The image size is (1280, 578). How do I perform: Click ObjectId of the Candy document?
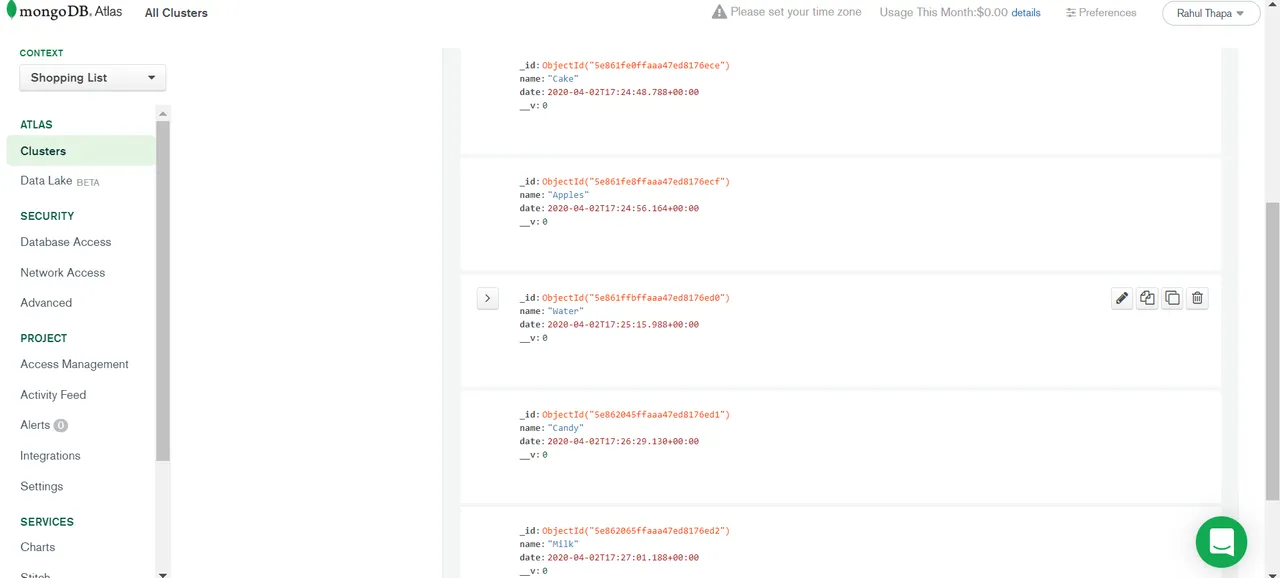[x=636, y=415]
